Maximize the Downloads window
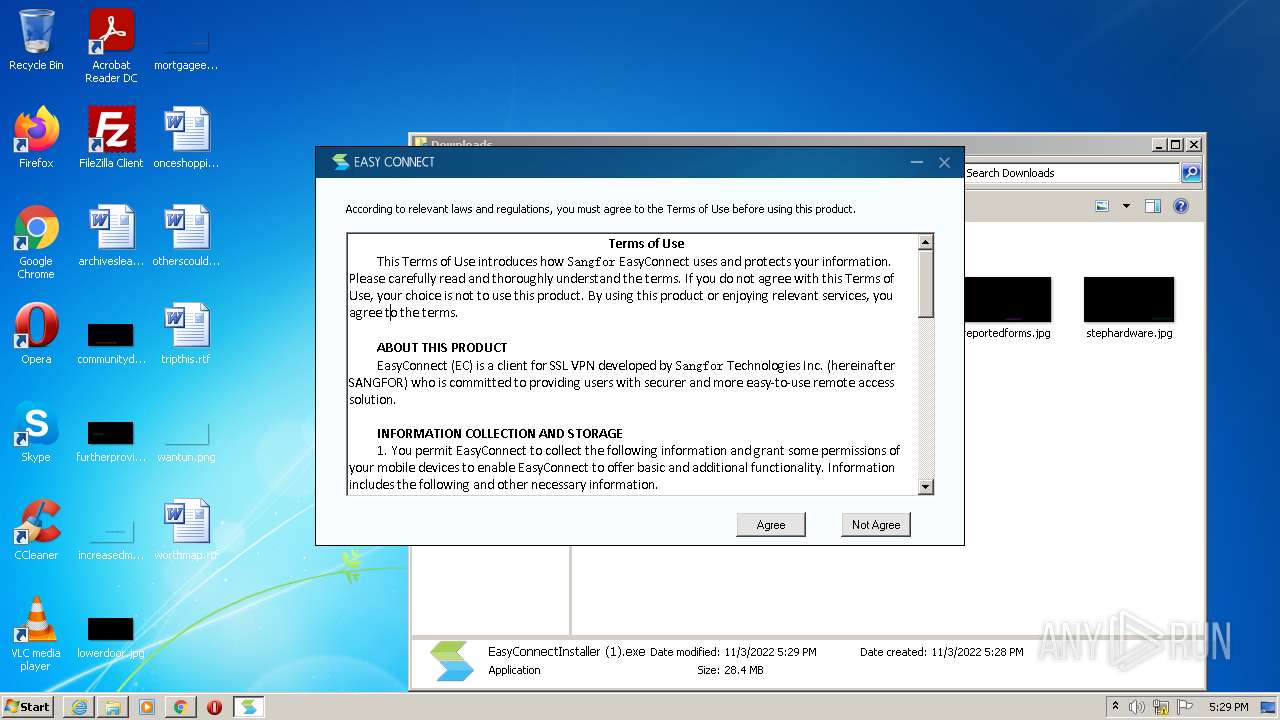The width and height of the screenshot is (1280, 720). coord(1176,144)
